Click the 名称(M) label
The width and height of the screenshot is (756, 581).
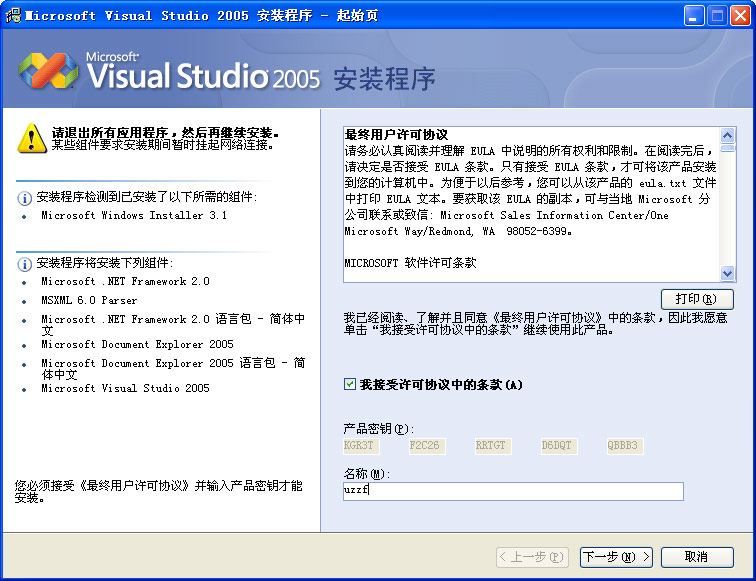[366, 474]
